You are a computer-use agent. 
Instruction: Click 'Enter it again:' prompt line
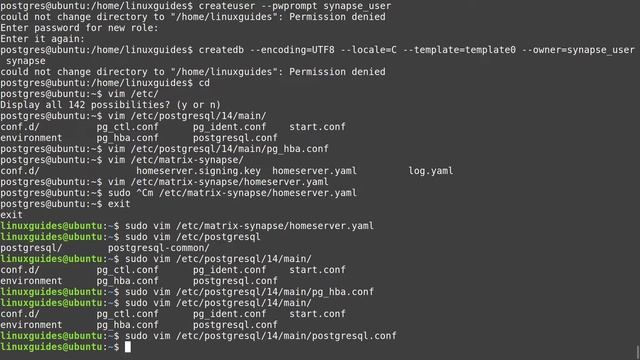click(x=42, y=39)
